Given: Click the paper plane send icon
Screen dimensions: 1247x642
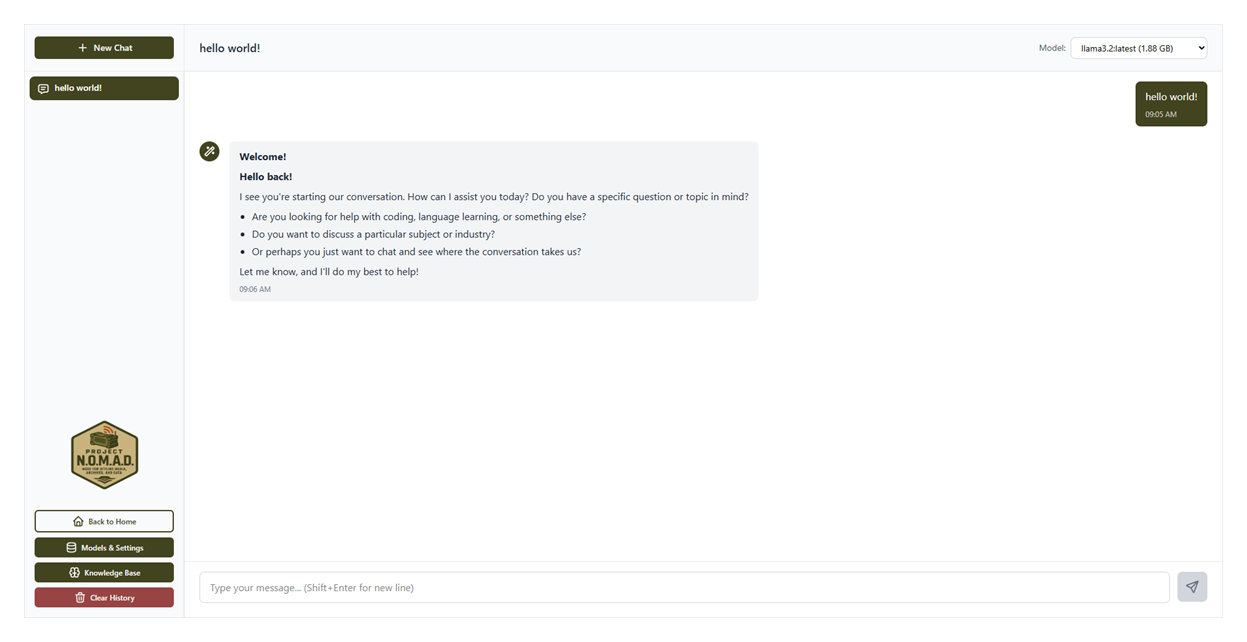Looking at the screenshot, I should 1192,587.
